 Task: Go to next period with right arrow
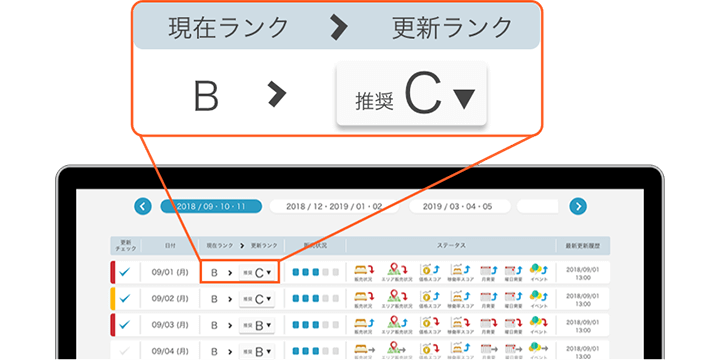pyautogui.click(x=578, y=207)
